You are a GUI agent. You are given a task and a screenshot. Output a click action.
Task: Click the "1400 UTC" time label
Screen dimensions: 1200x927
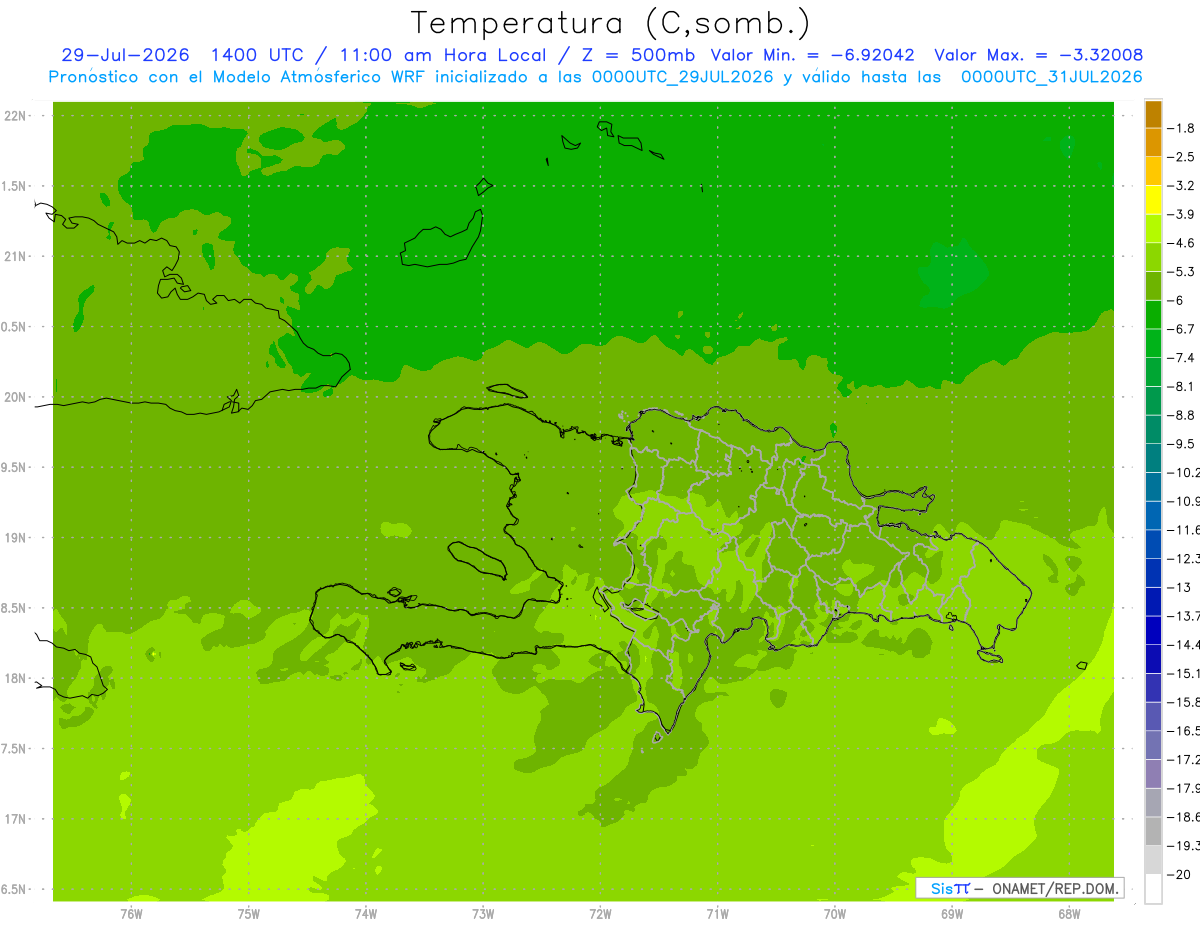(260, 55)
